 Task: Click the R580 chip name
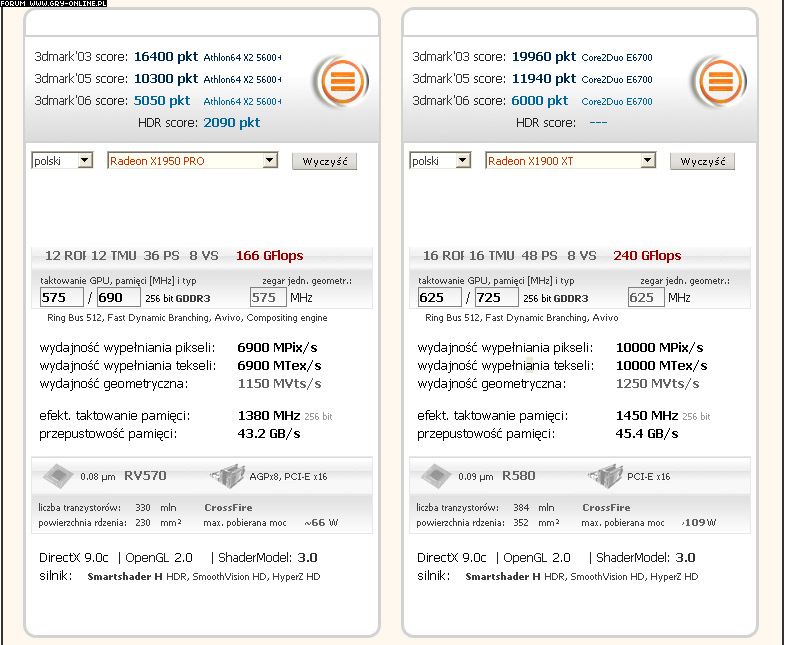pyautogui.click(x=519, y=476)
